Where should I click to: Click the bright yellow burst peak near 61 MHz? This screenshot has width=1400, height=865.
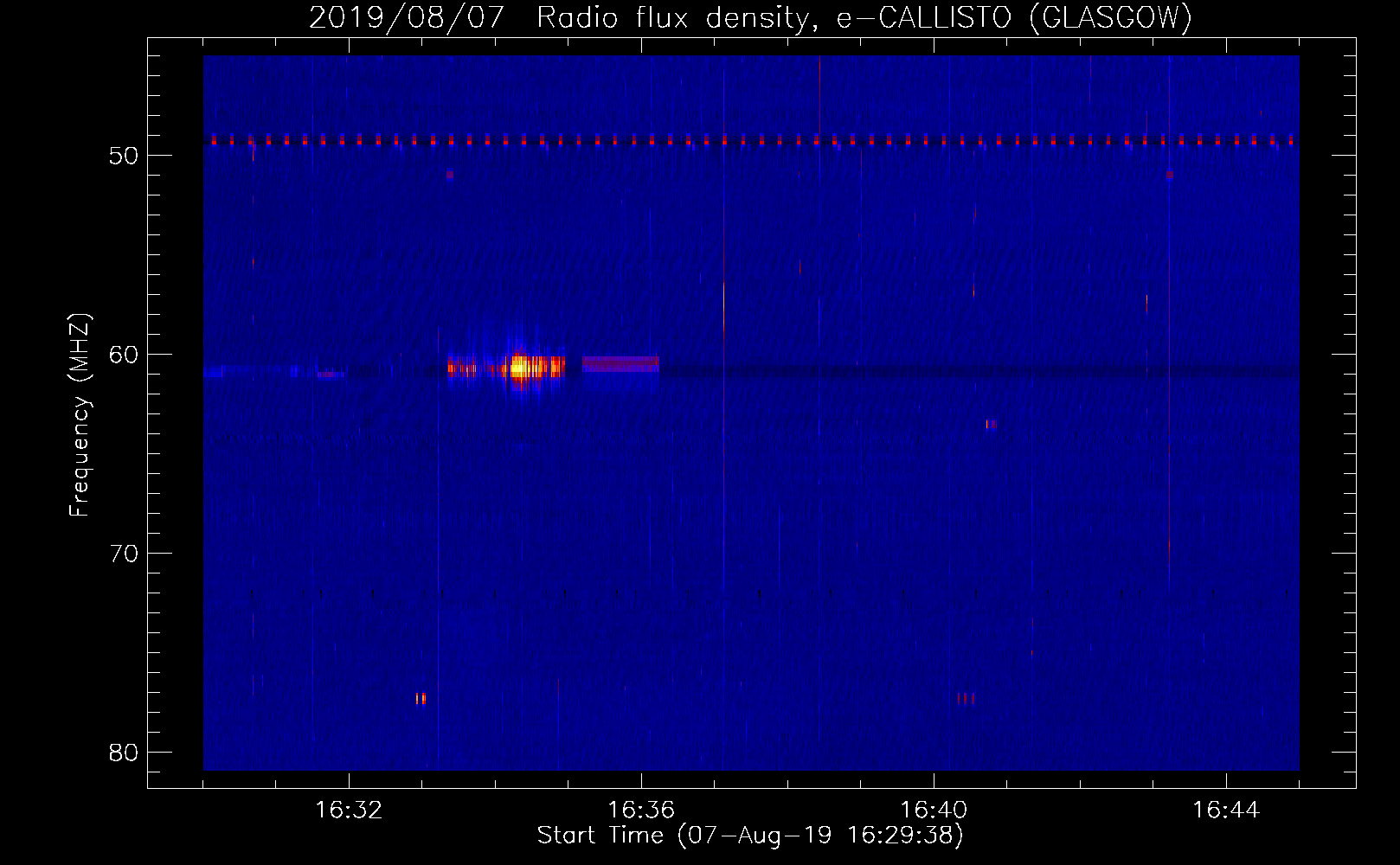click(519, 368)
